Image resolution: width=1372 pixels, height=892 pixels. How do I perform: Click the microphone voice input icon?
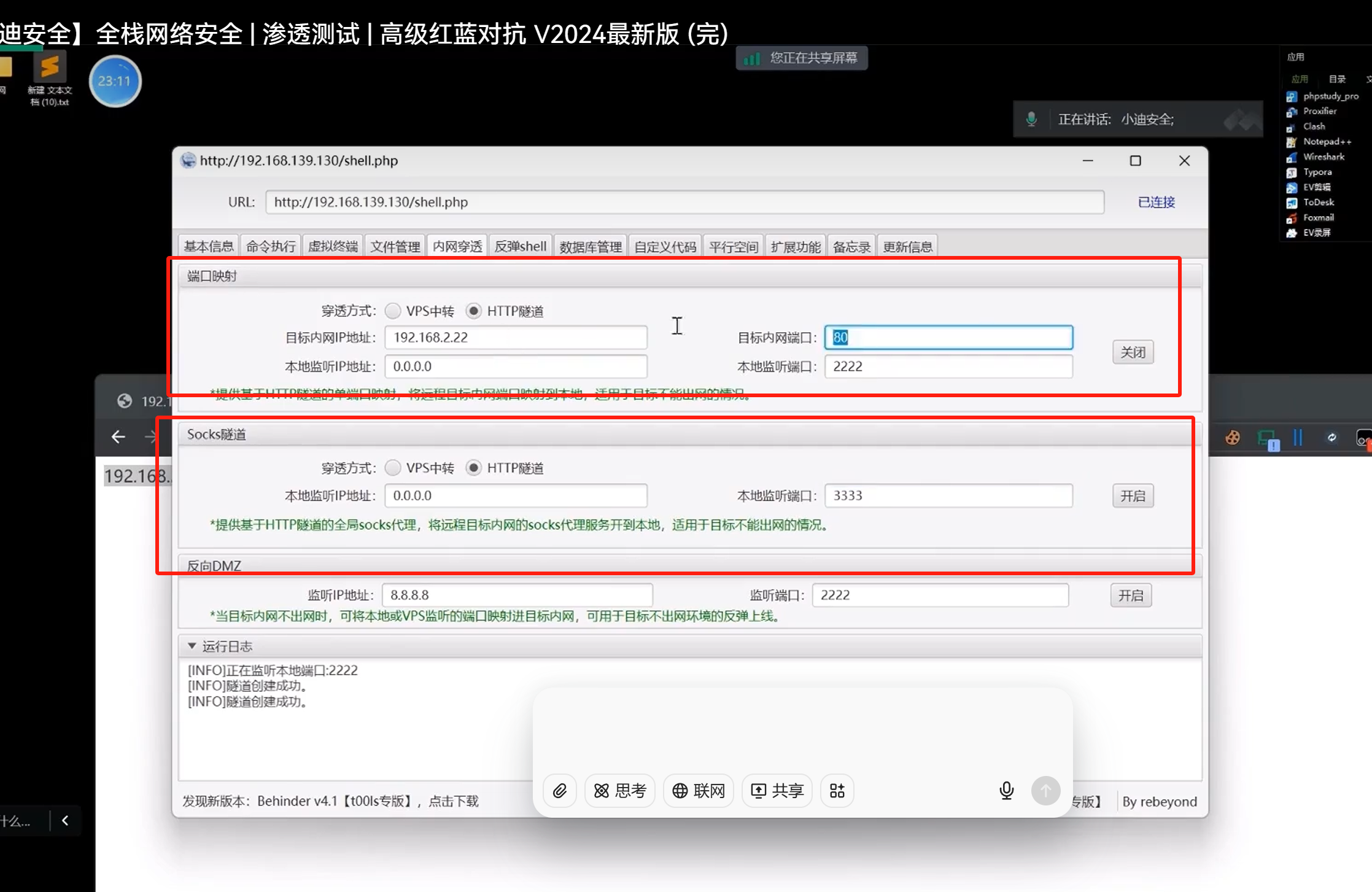pos(1006,791)
